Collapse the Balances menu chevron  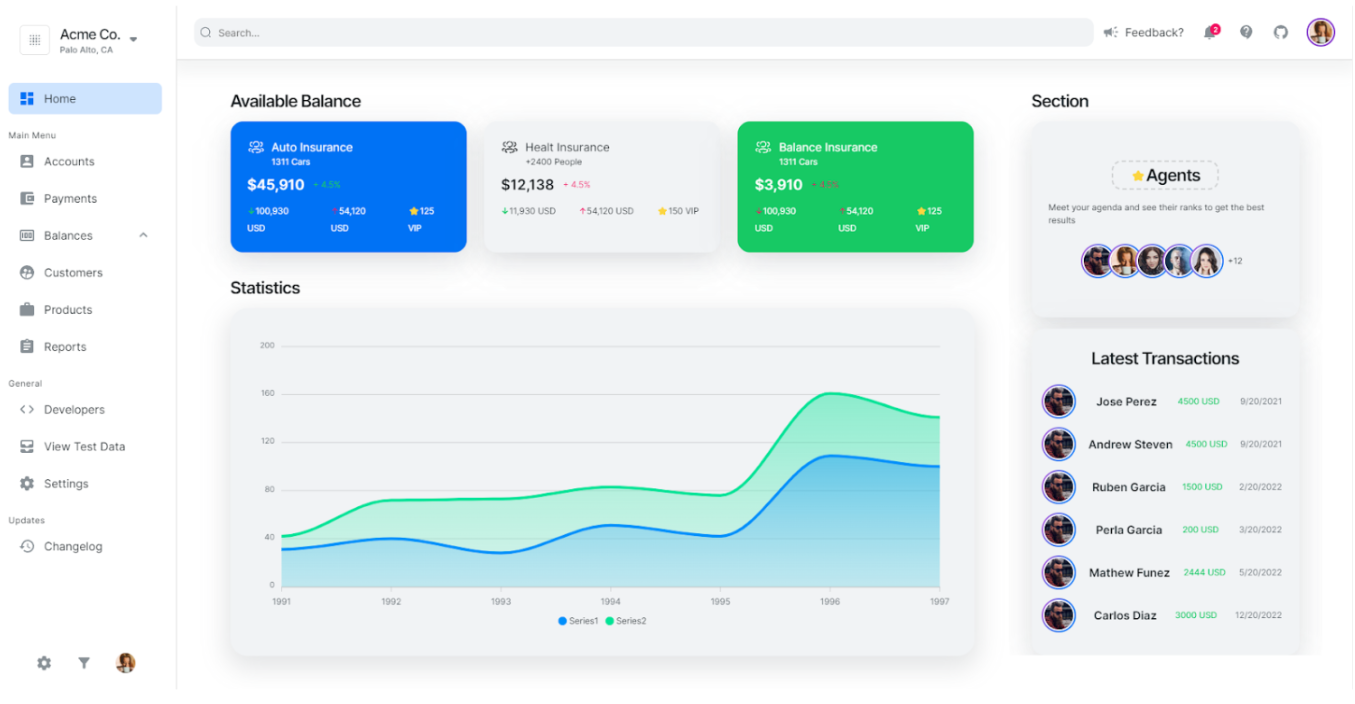pos(143,235)
